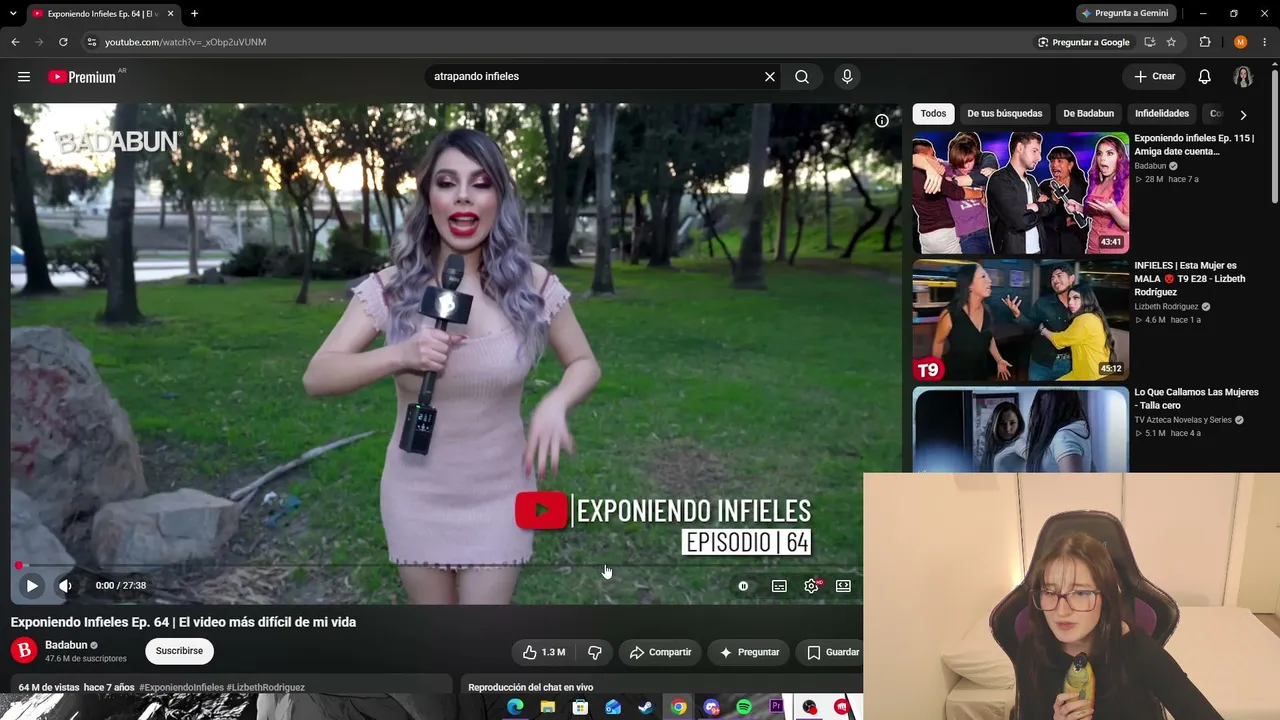The image size is (1280, 720).
Task: Select the Todos filter chip
Action: [x=933, y=114]
